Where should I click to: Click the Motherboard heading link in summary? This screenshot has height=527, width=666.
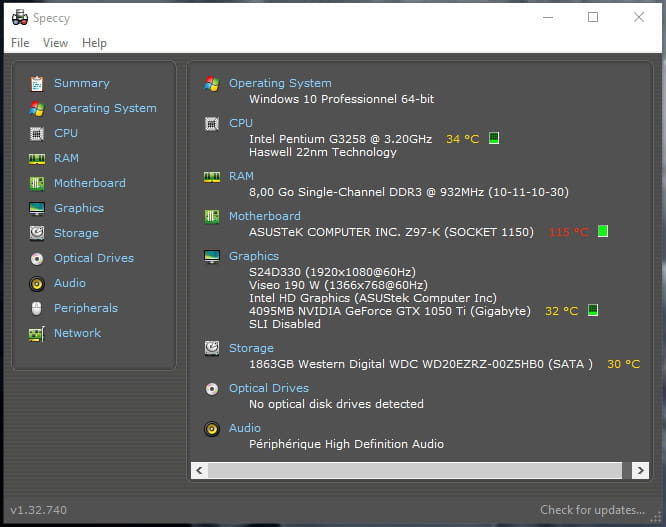click(265, 216)
